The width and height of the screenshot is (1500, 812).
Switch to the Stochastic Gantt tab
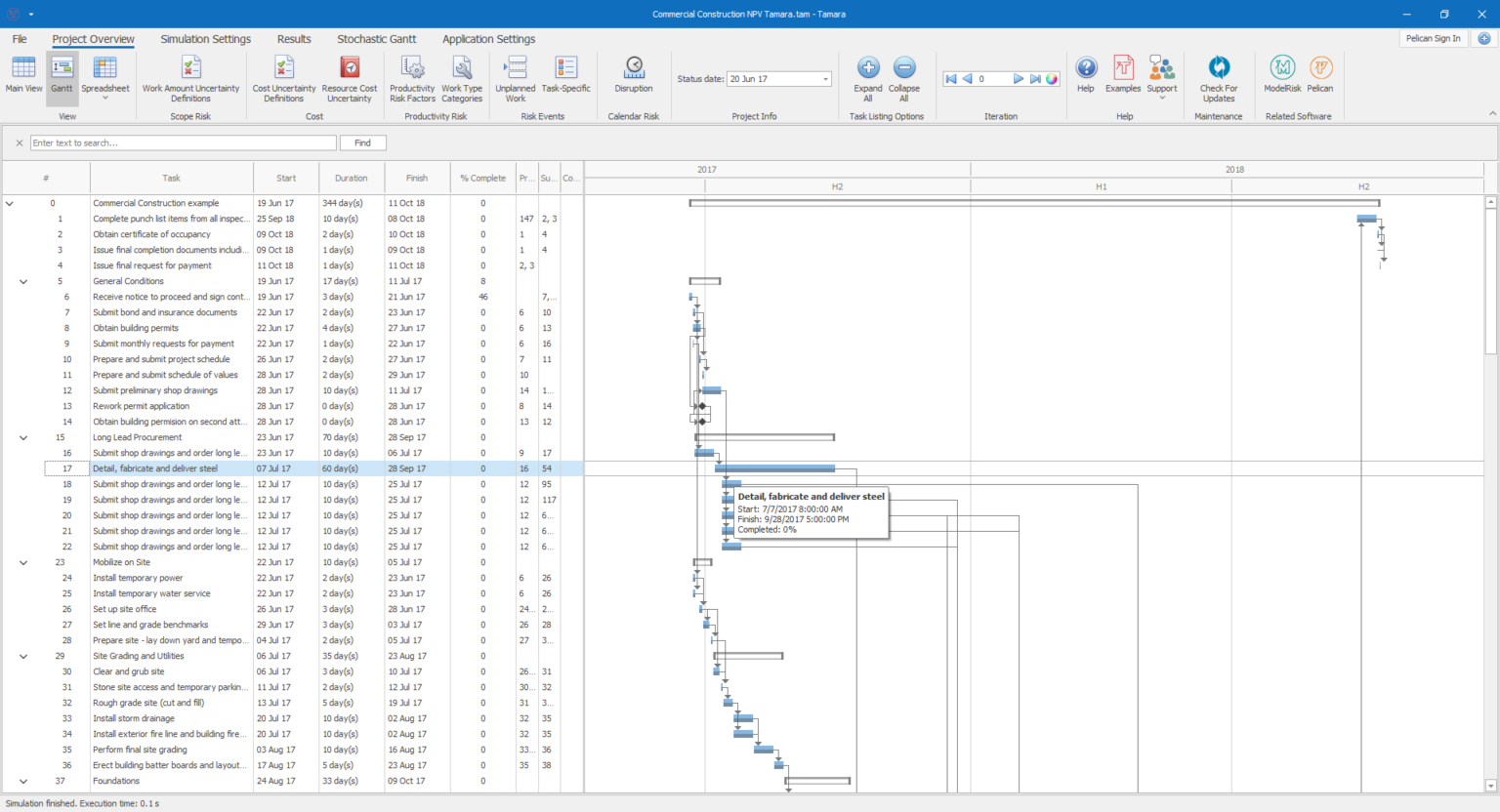pyautogui.click(x=377, y=39)
